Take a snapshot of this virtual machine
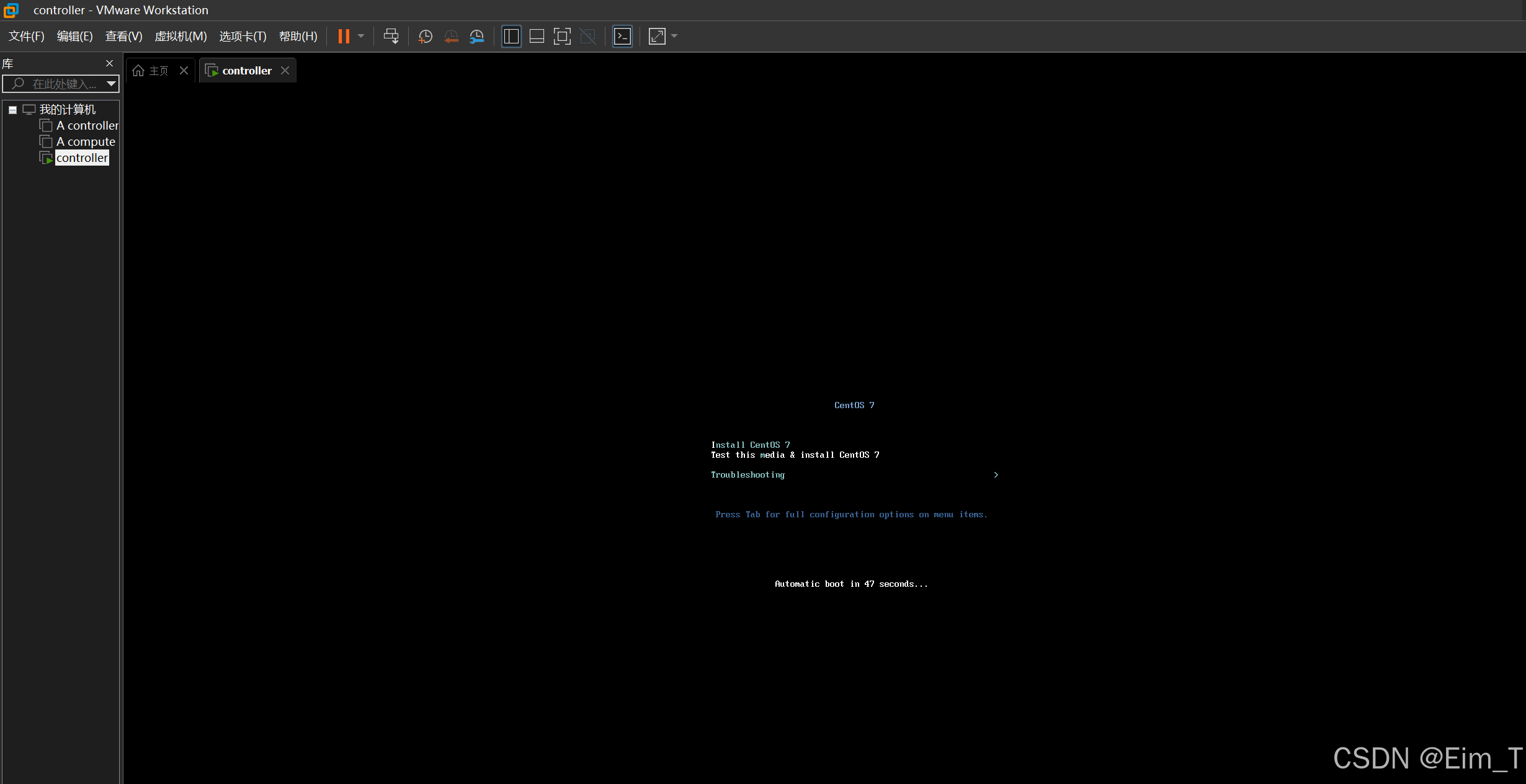The width and height of the screenshot is (1526, 784). click(x=426, y=37)
